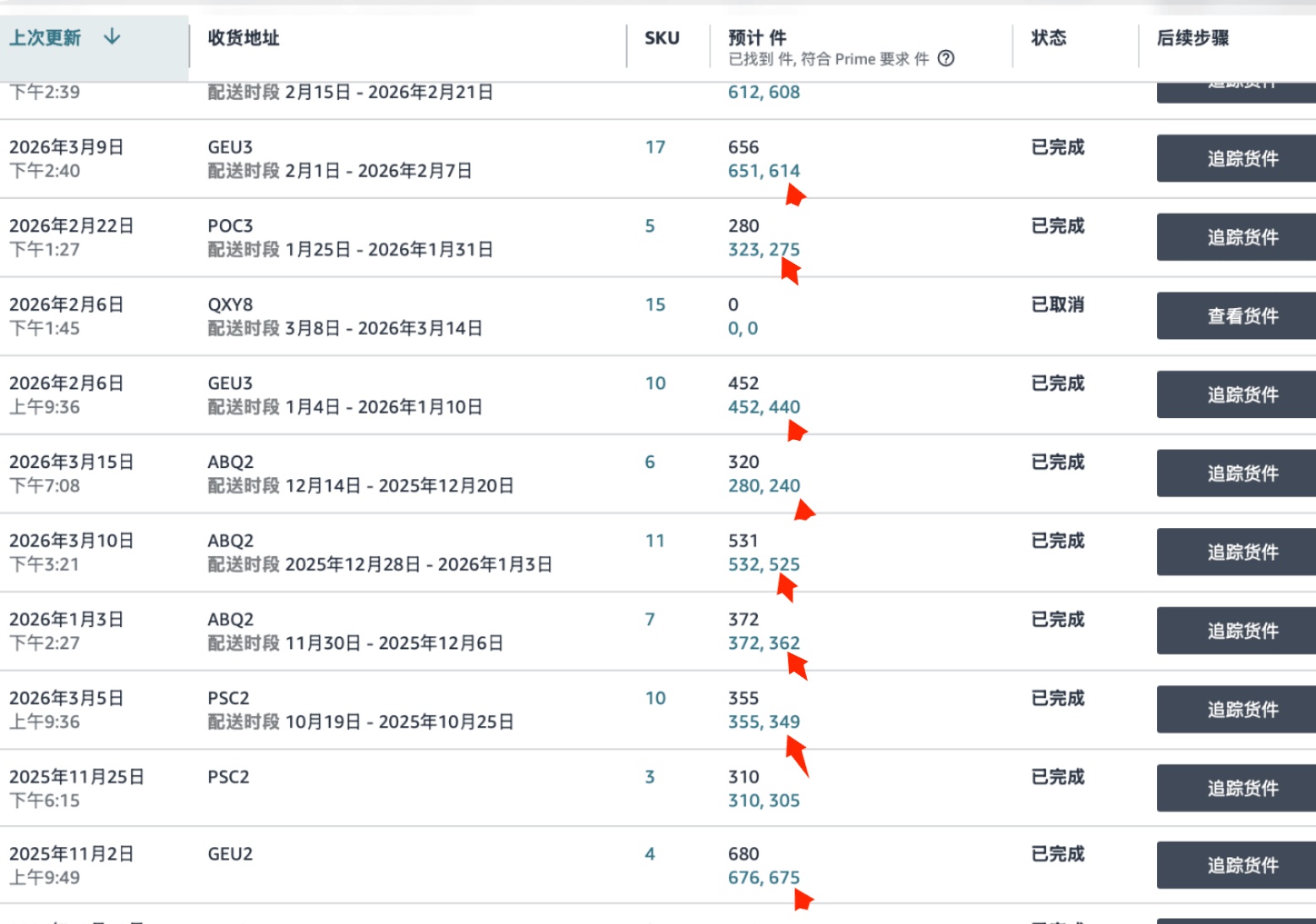Screen dimensions: 1316x924
Task: Click the 323, 275 units link
Action: 763,250
